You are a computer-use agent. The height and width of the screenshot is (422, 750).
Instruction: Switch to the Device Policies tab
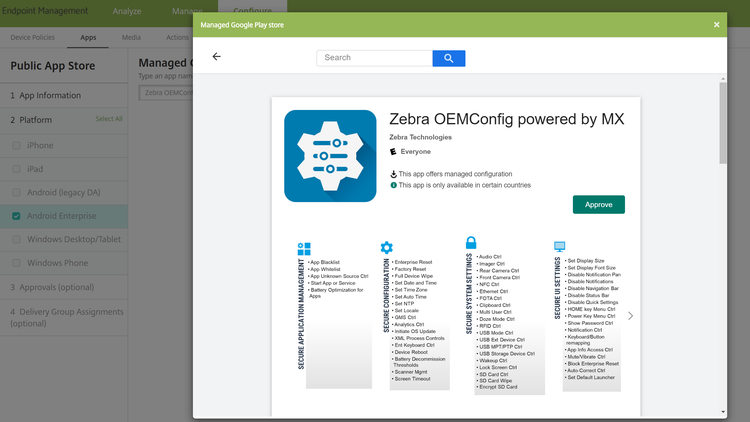click(33, 37)
